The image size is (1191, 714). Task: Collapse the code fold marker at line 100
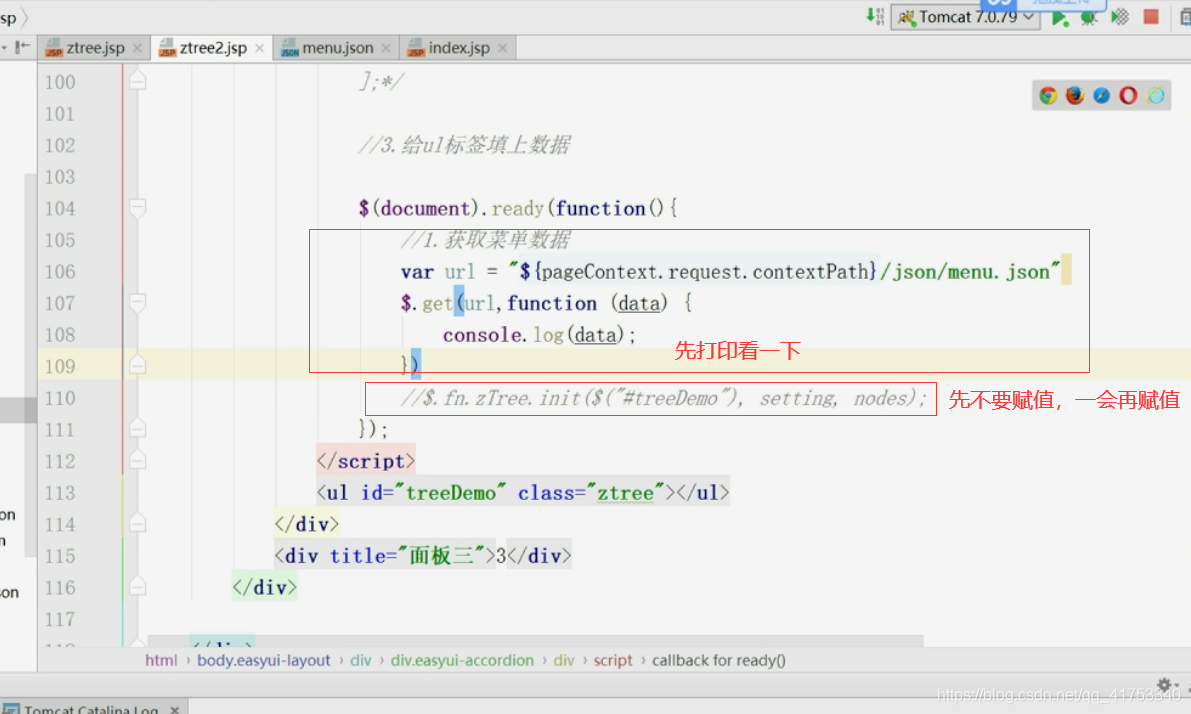(x=137, y=80)
